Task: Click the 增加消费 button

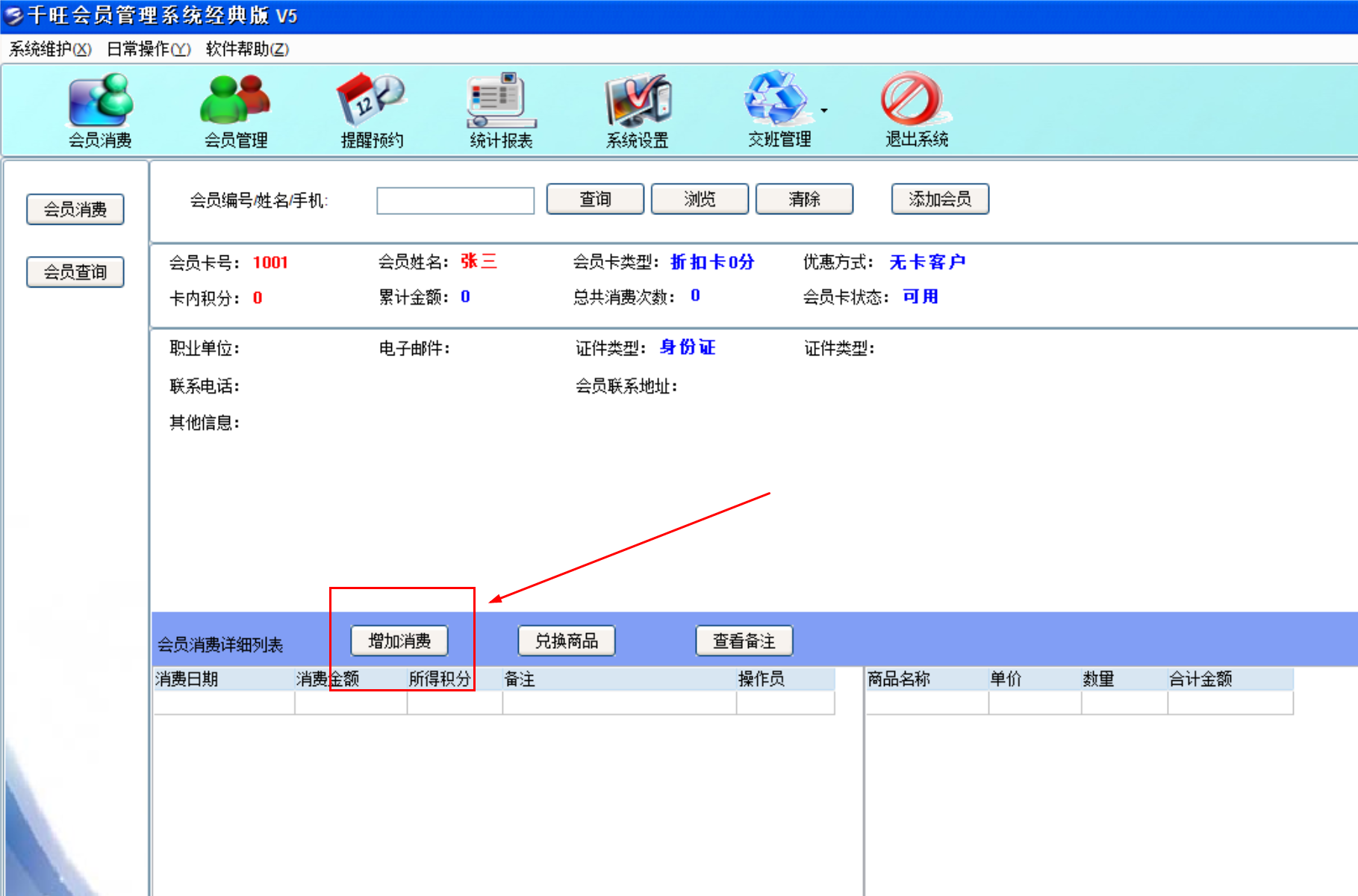Action: click(399, 641)
